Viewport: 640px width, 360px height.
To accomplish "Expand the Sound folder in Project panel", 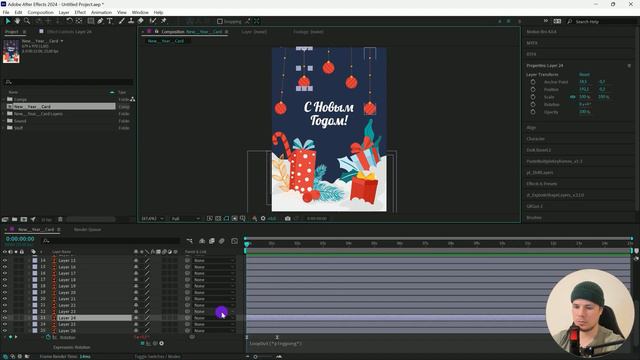I will (4, 121).
